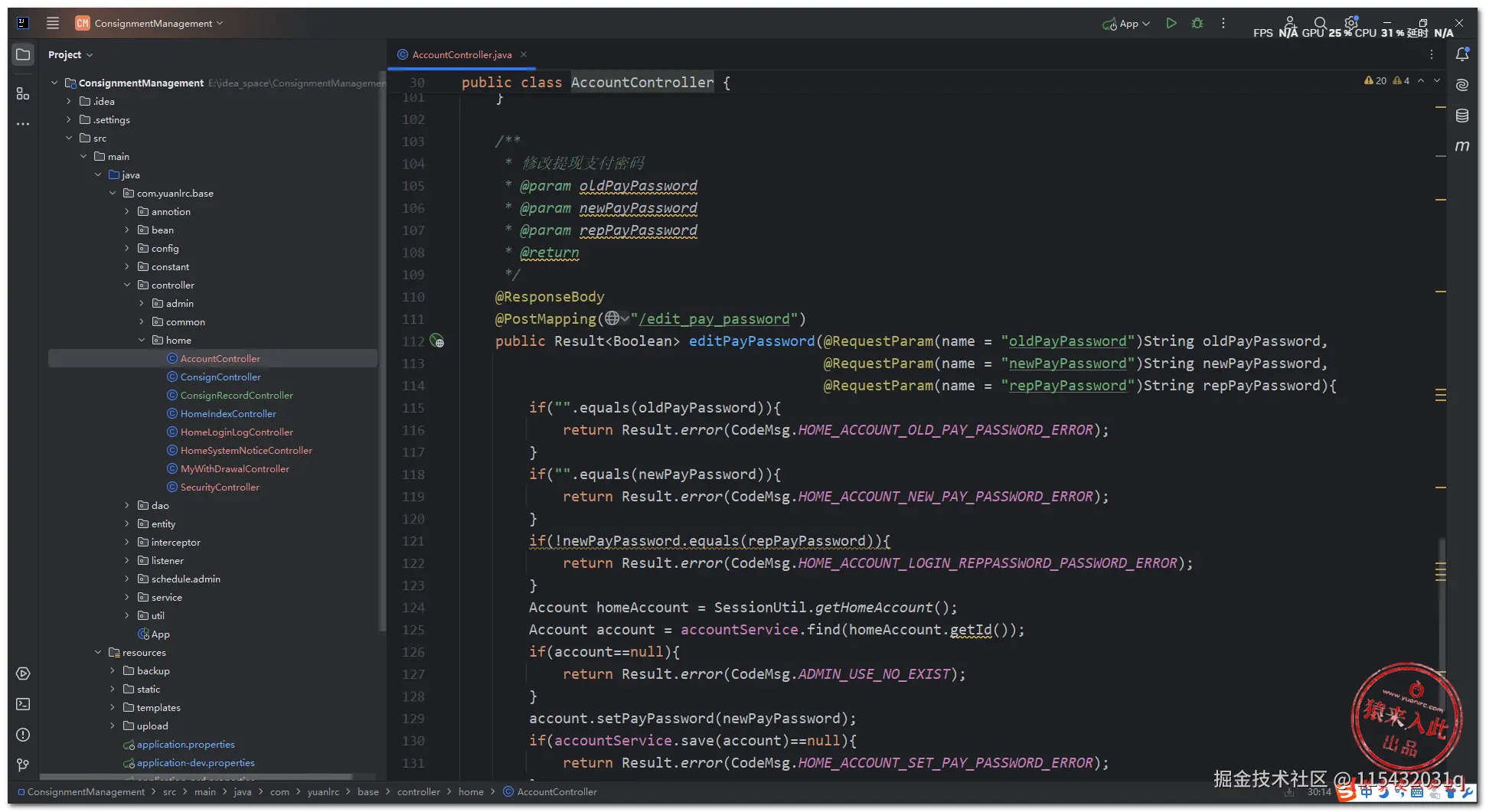Viewport: 1486px width, 812px height.
Task: Open more run actions in the title bar
Action: click(1223, 23)
